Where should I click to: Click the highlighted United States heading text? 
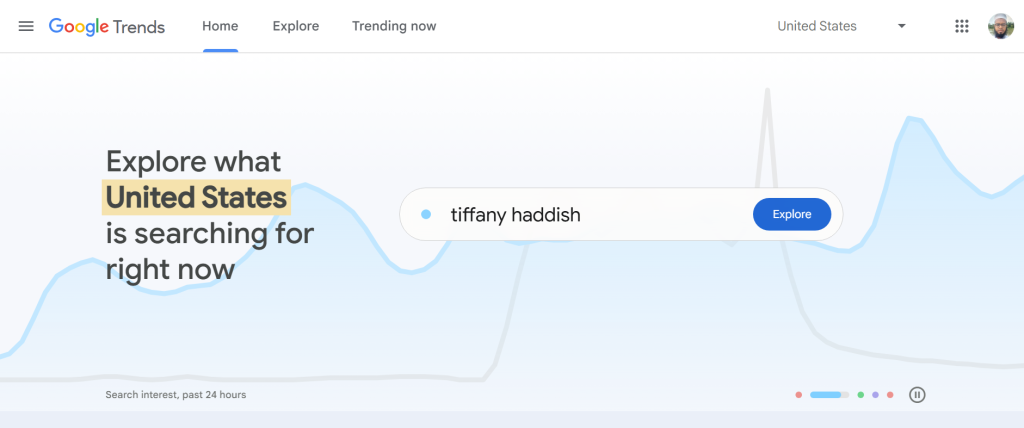click(x=196, y=198)
